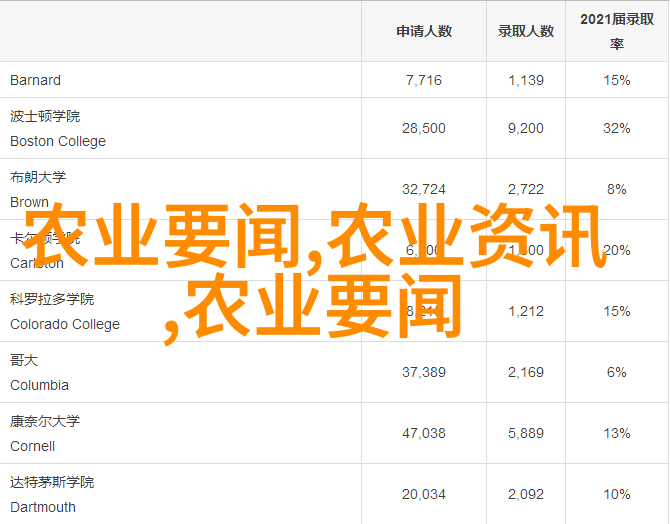Screen dimensions: 670x524
Task: Click Barnard admitted value 1,139
Action: [526, 80]
